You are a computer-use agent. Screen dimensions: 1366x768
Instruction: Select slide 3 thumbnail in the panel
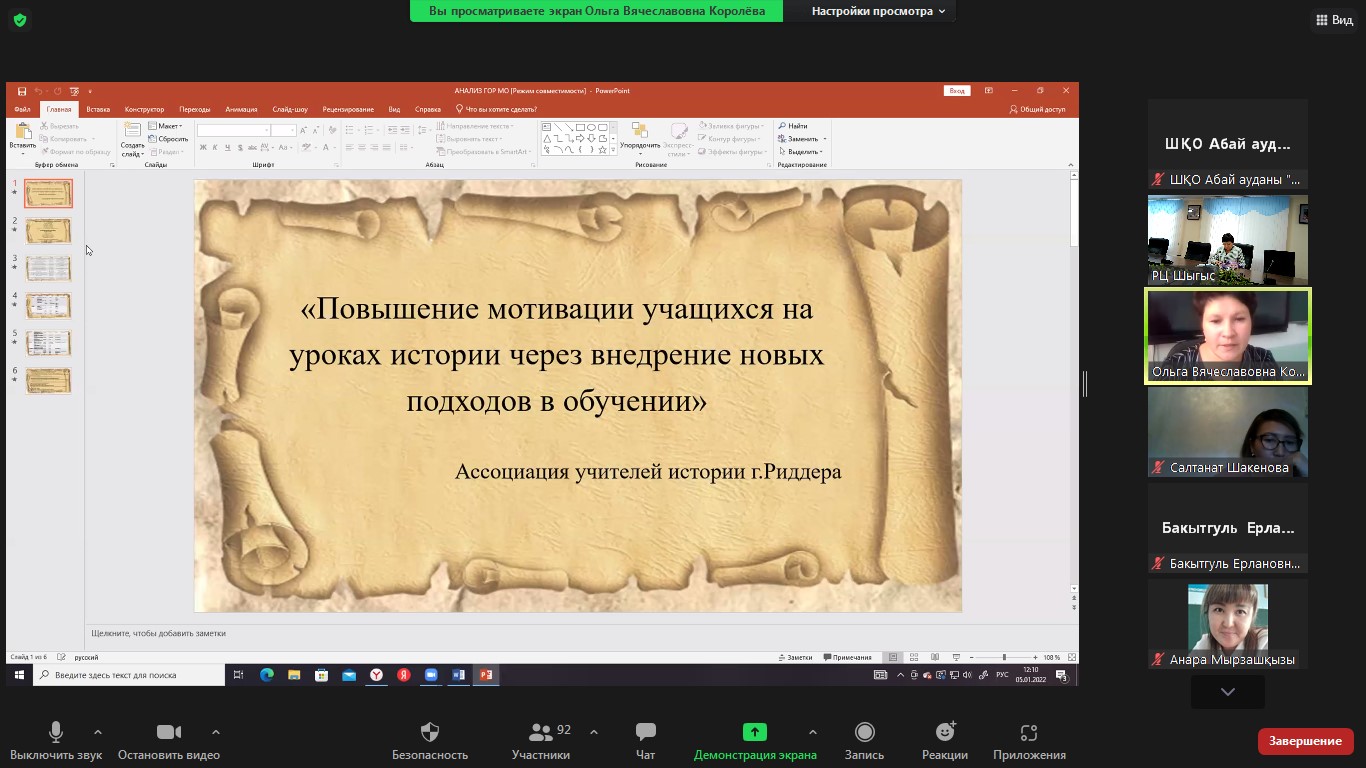(x=48, y=268)
